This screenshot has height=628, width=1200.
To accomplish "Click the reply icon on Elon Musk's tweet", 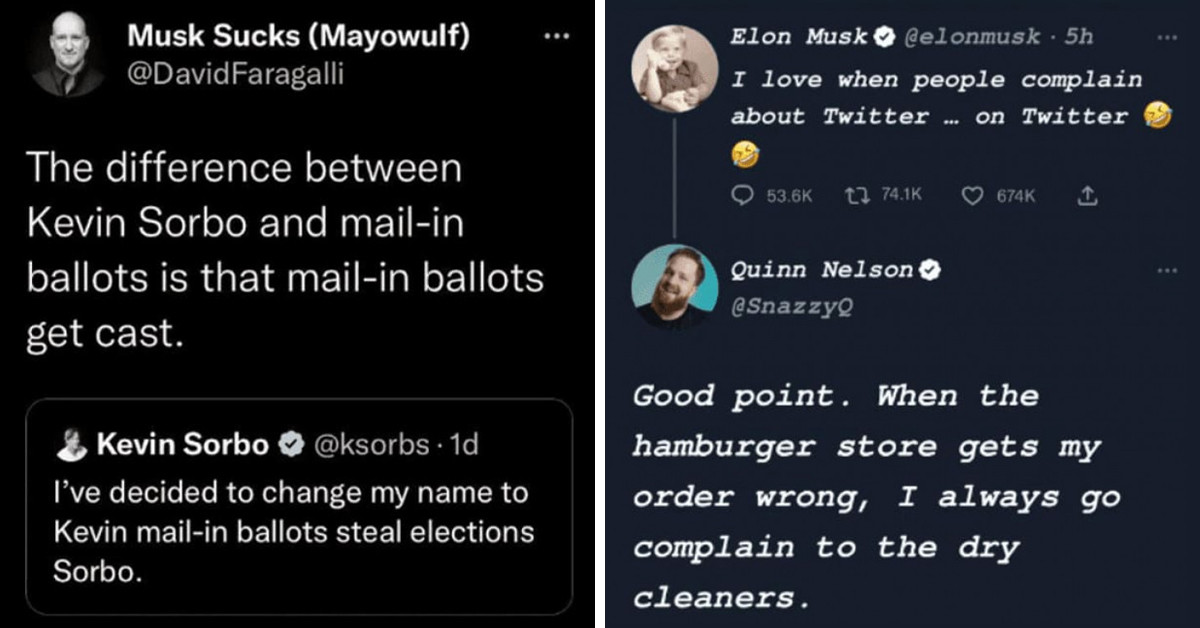I will click(741, 197).
